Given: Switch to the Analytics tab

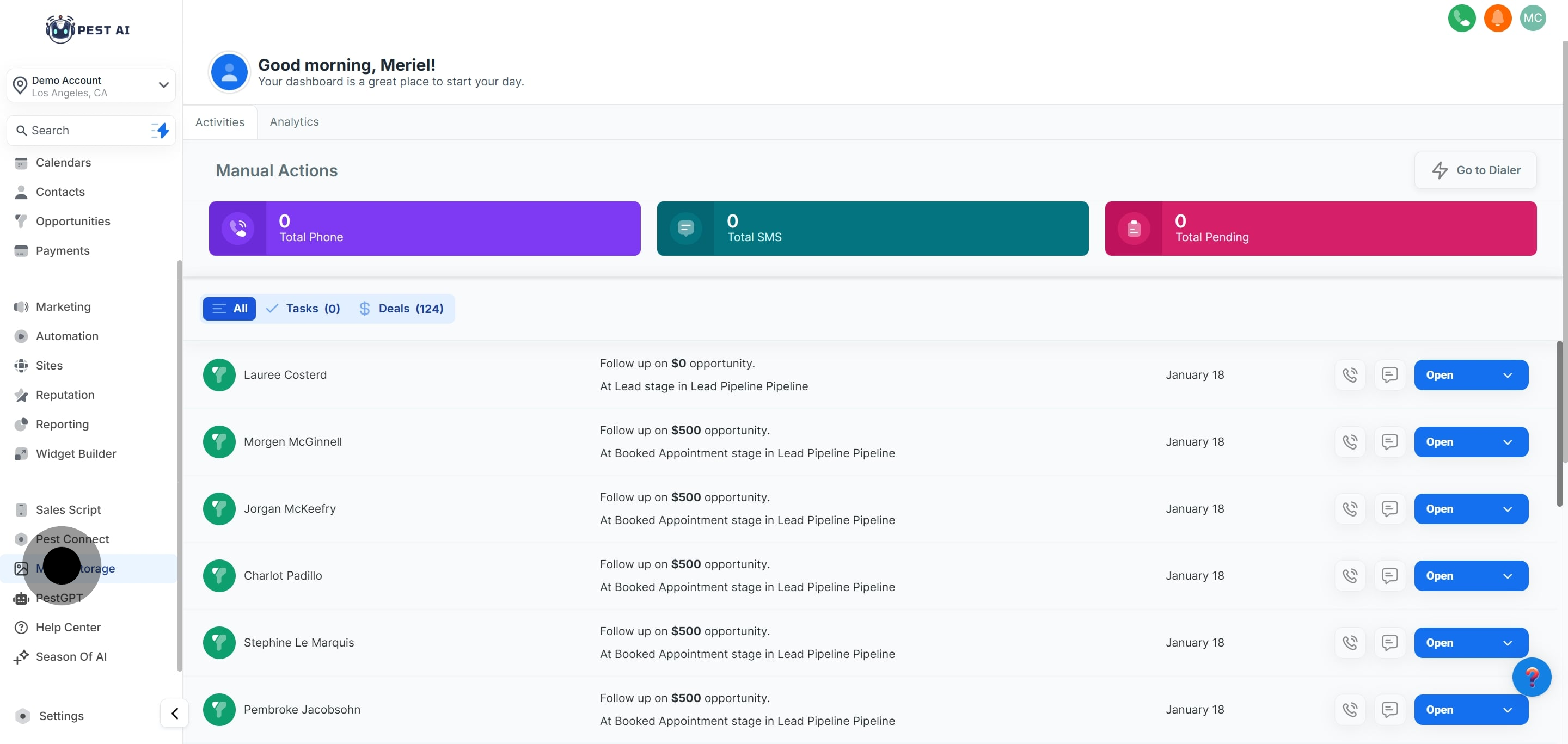Looking at the screenshot, I should coord(294,122).
